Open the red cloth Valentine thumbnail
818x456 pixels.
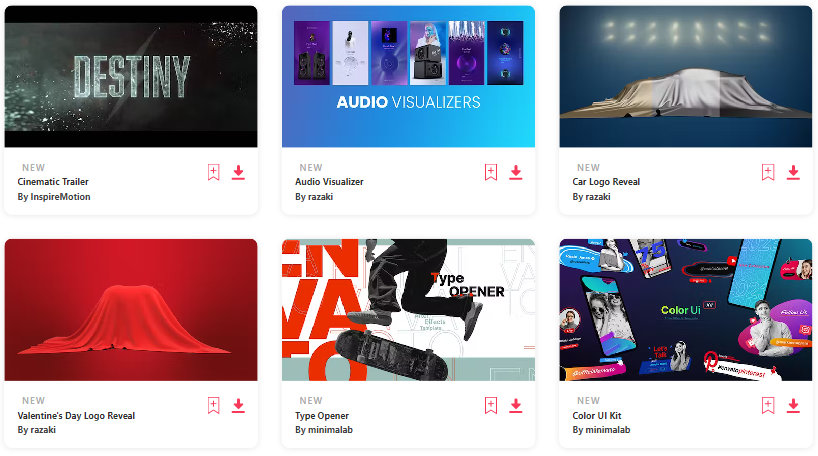click(131, 310)
